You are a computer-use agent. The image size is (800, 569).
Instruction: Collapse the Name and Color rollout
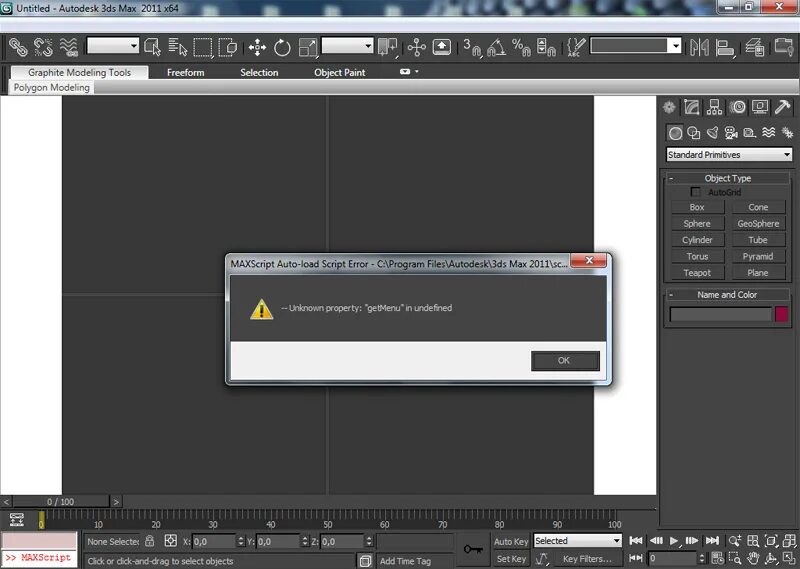pos(728,294)
